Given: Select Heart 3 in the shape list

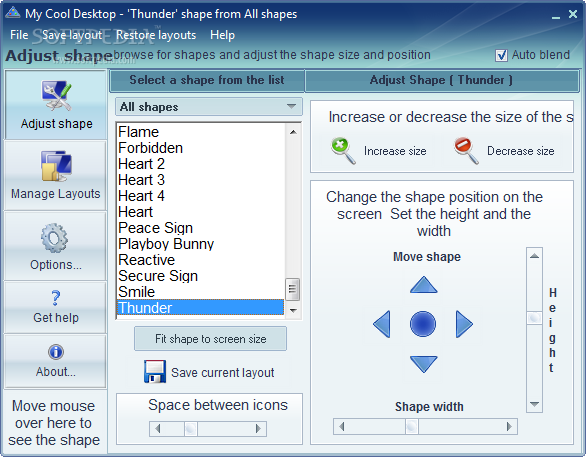Looking at the screenshot, I should coord(201,180).
